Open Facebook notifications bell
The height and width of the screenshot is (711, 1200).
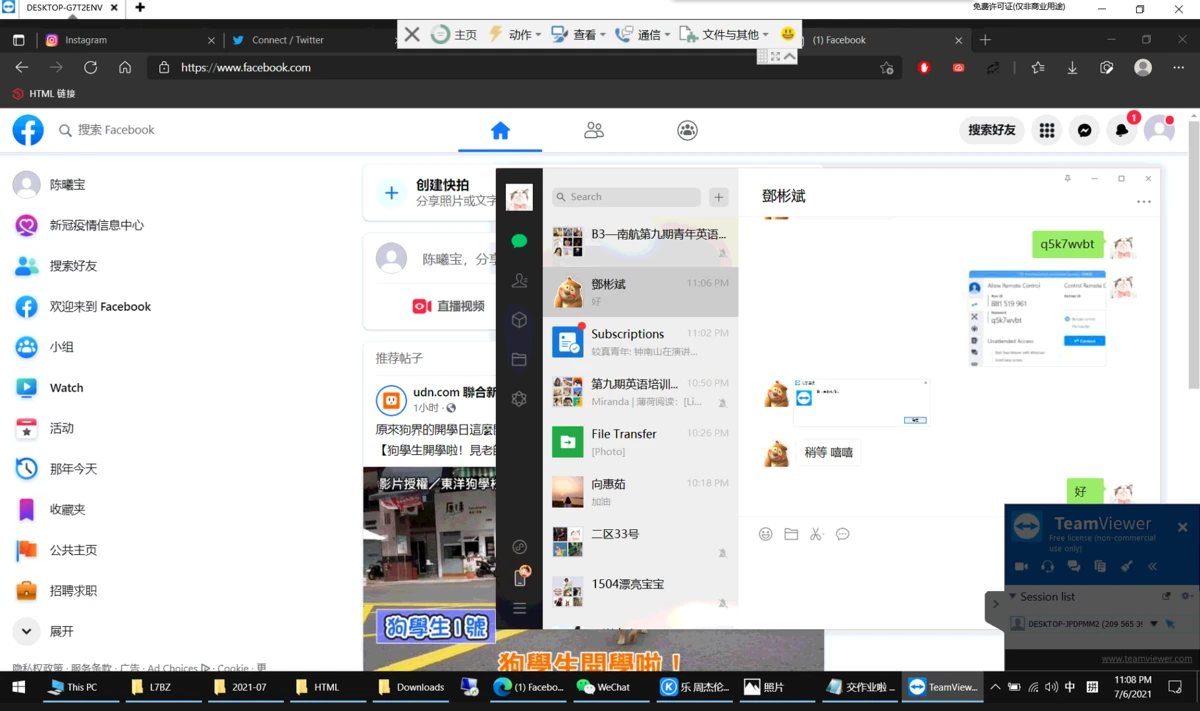pos(1121,130)
